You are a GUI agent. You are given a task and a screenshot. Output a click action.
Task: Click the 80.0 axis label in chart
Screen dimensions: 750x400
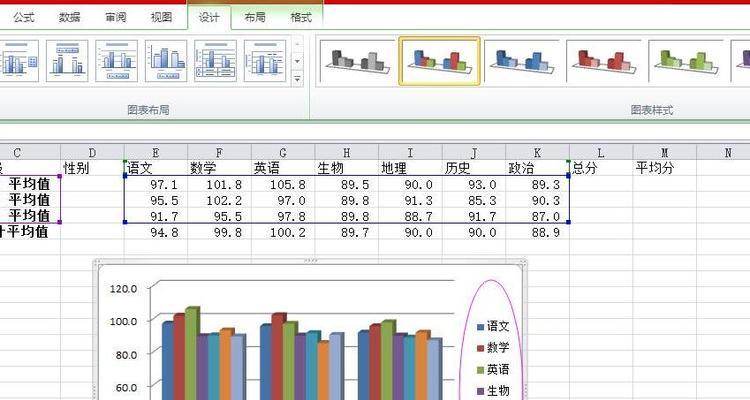tap(126, 355)
